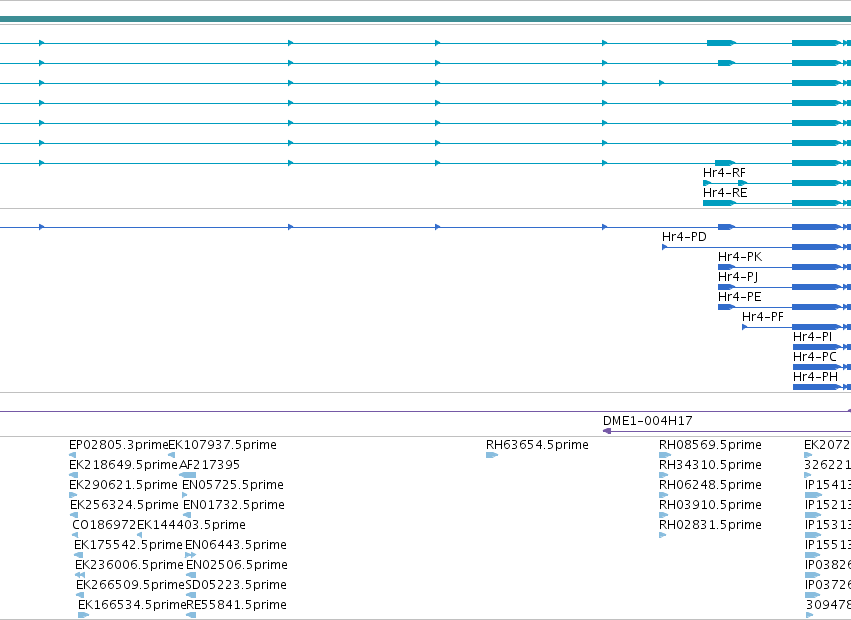Select the SD05223.5prime label

(x=236, y=585)
